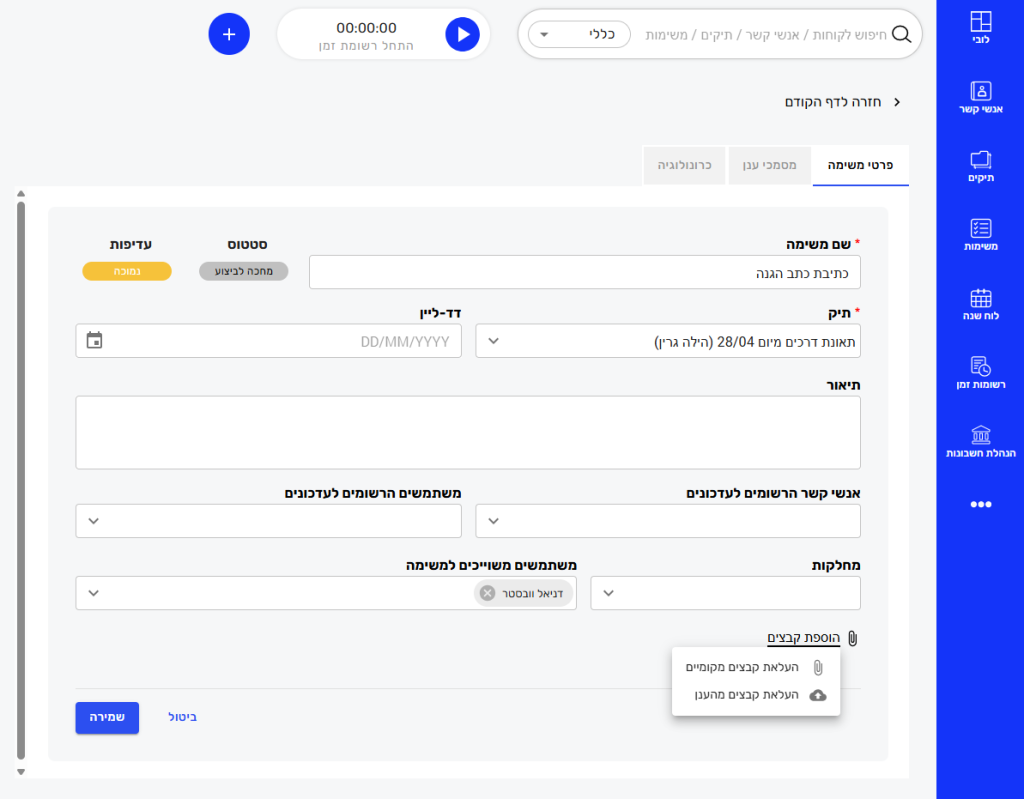
Task: Expand the תיק case dropdown
Action: coord(493,341)
